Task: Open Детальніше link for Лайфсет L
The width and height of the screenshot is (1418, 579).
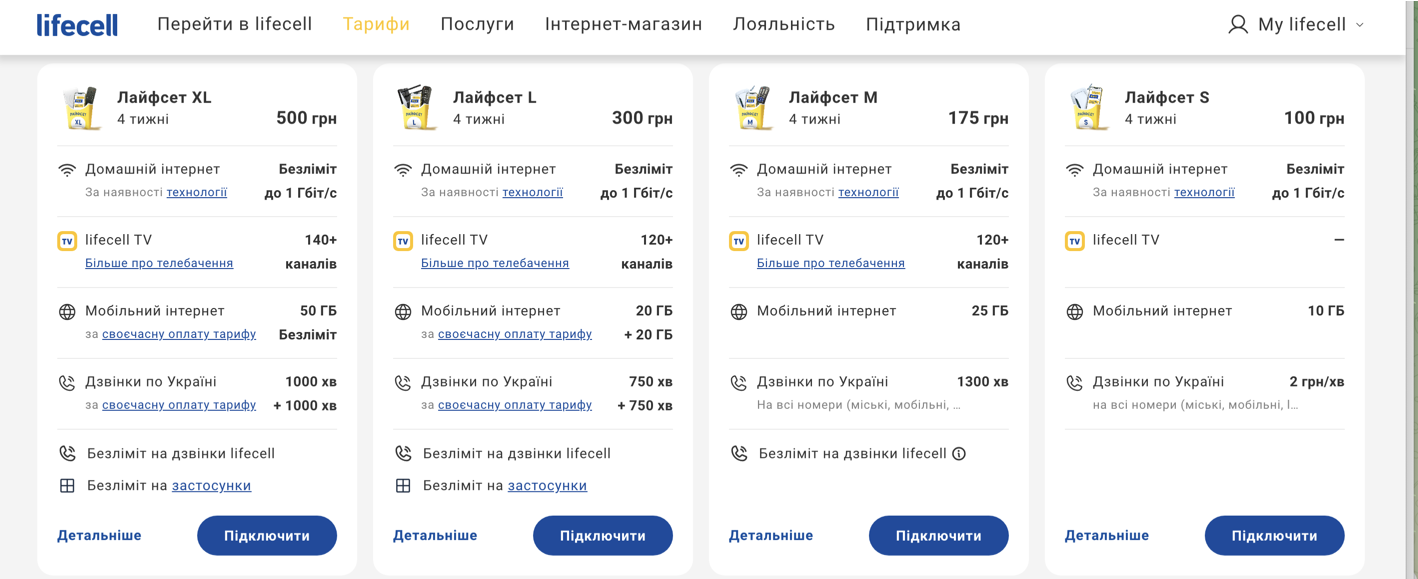Action: coord(435,536)
